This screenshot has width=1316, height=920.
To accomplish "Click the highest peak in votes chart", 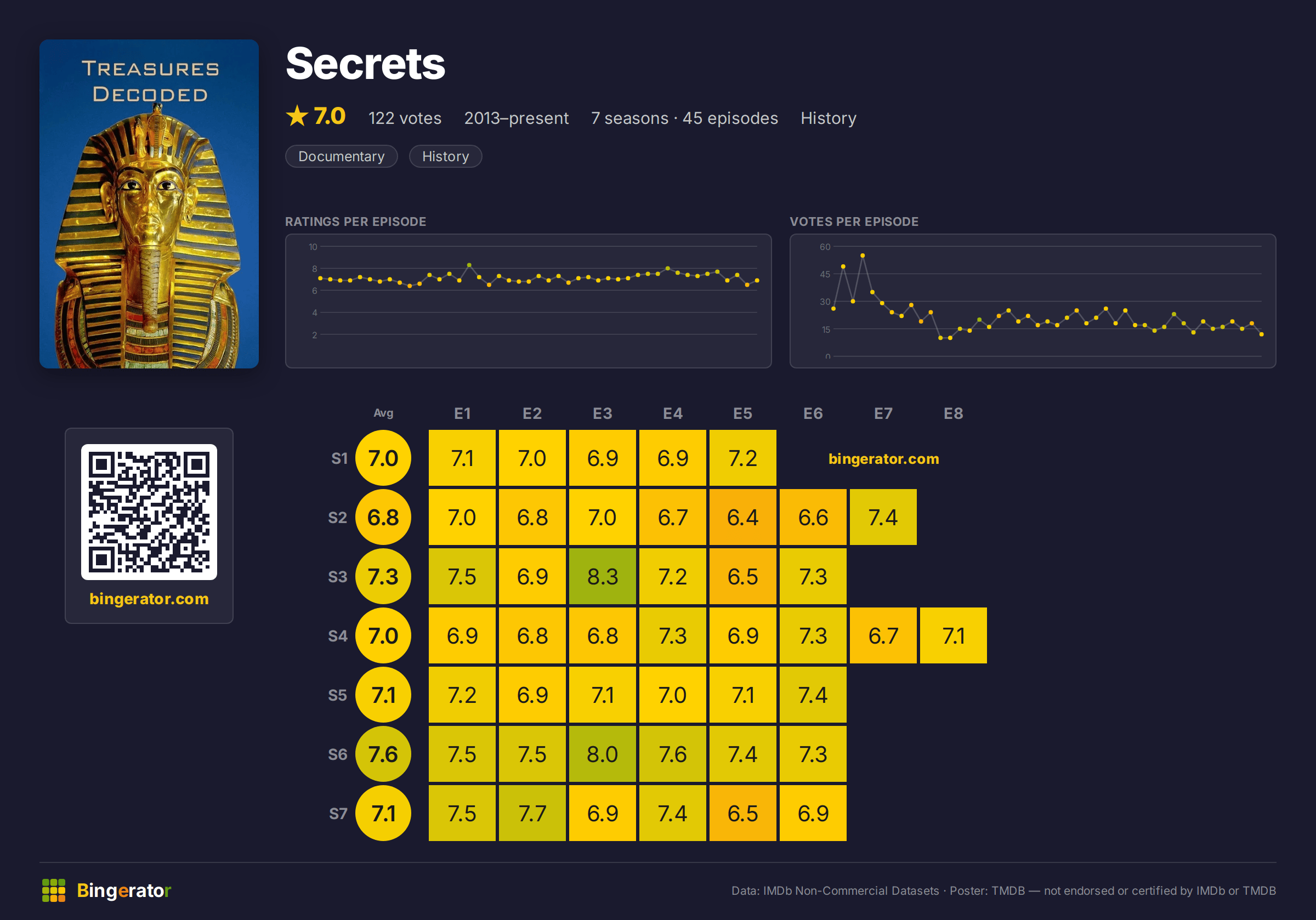I will 863,255.
